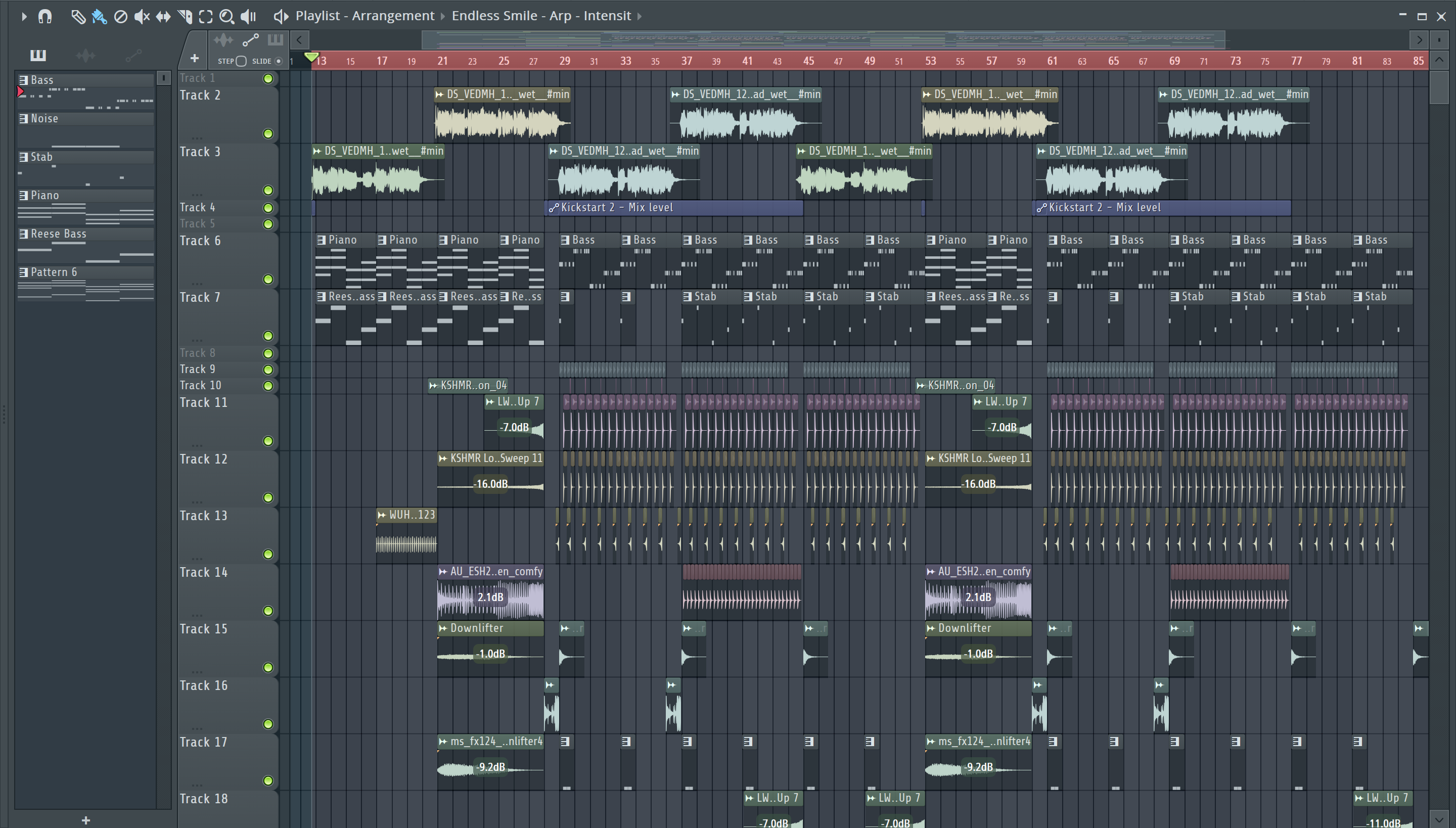Click the -16.0dB label on KSHMR Lo..Sweep 11
This screenshot has height=828, width=1456.
coord(491,484)
